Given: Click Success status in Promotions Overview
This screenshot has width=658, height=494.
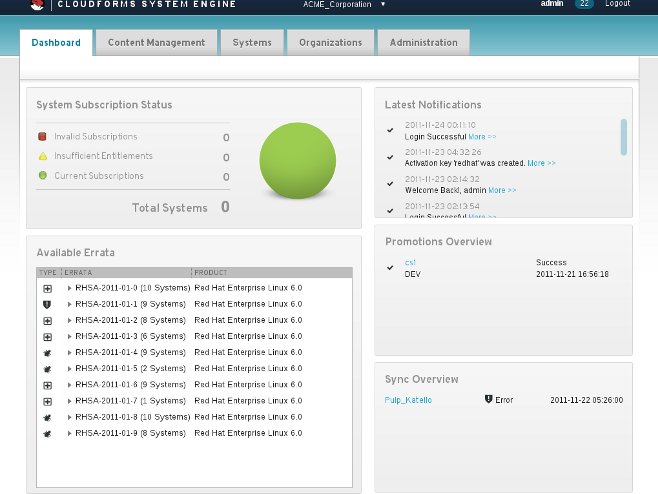Looking at the screenshot, I should tap(551, 262).
